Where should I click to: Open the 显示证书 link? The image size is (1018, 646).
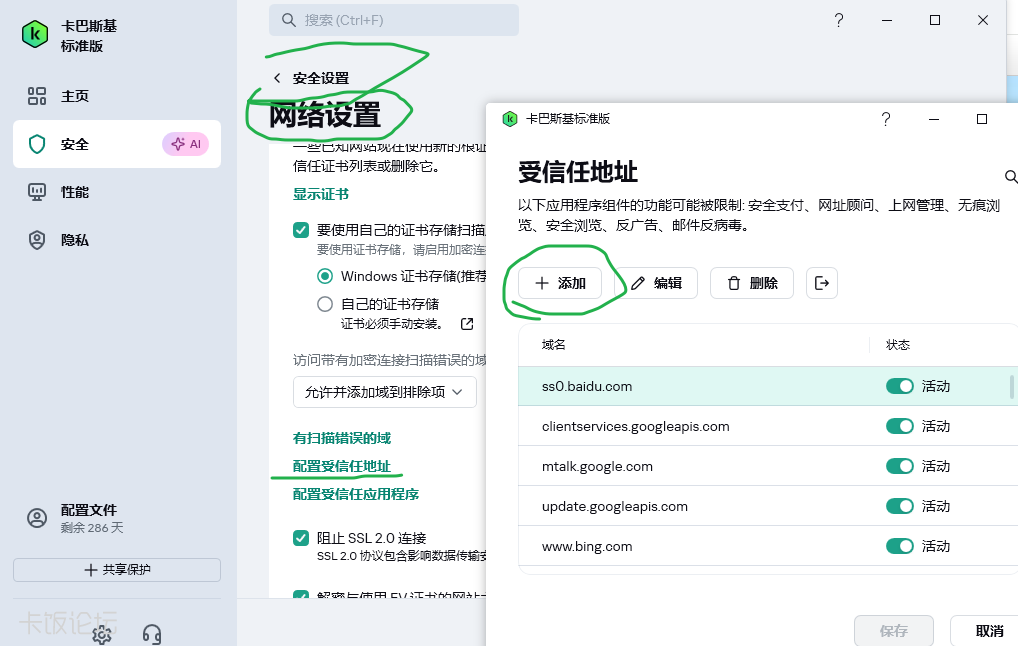coord(321,194)
